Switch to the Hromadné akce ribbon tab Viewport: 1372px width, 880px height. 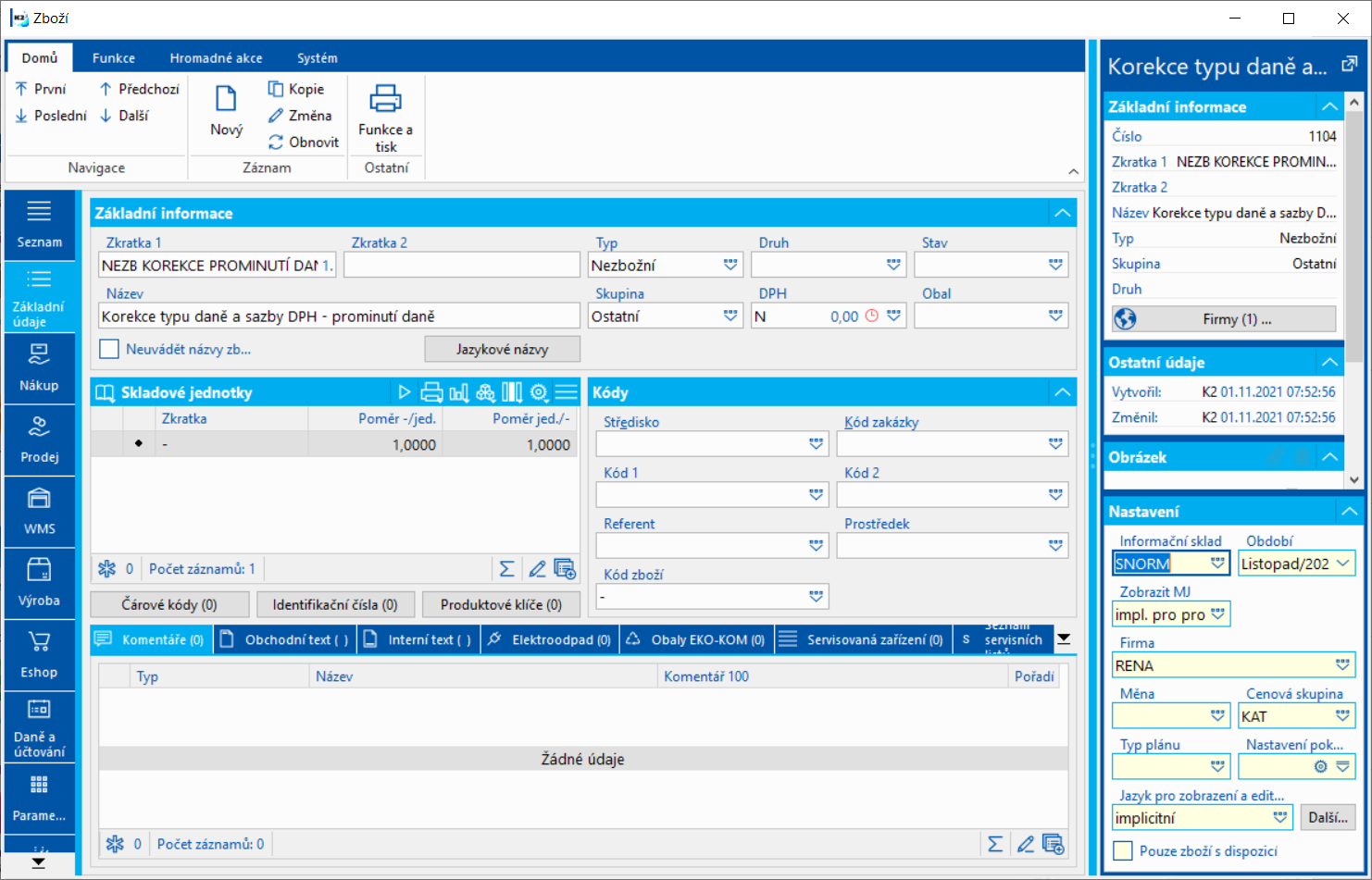click(216, 57)
